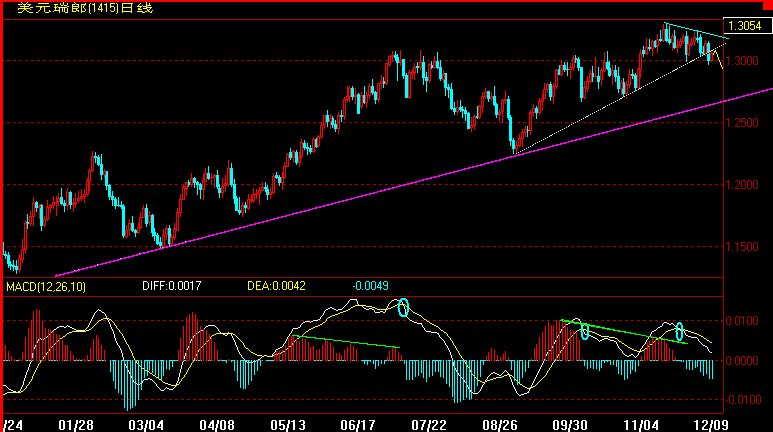Image resolution: width=773 pixels, height=432 pixels.
Task: Click the 1.2500 price axis label
Action: click(x=742, y=123)
